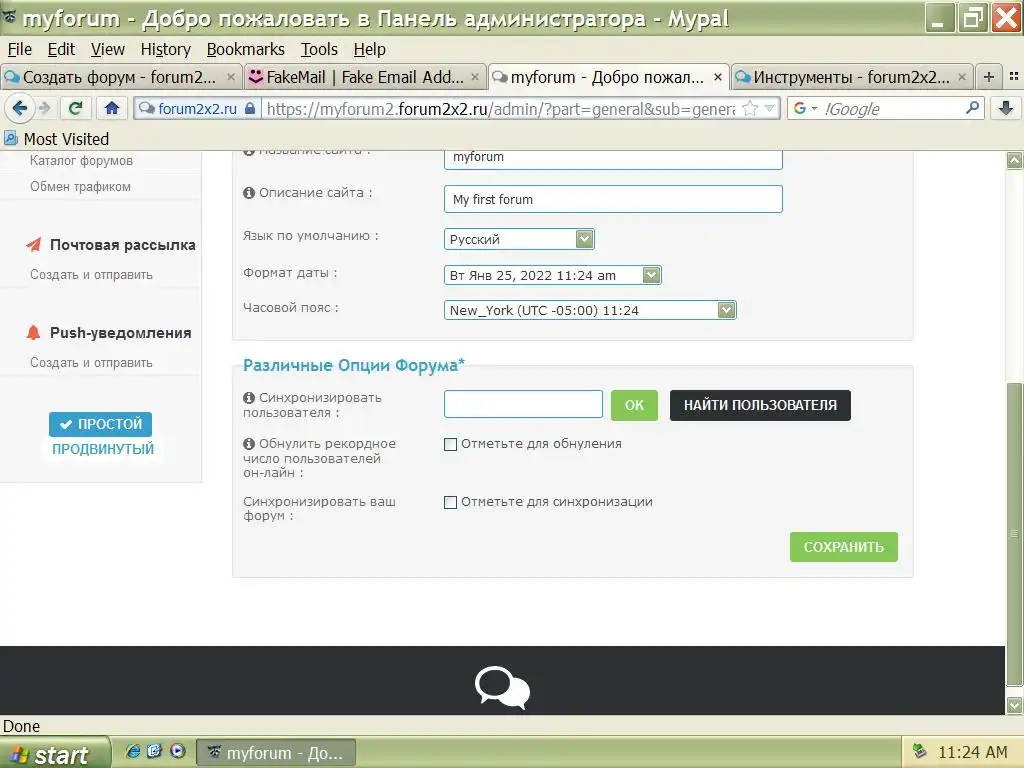Viewport: 1024px width, 768px height.
Task: Open the Язык по умолчанию dropdown
Action: tap(519, 239)
